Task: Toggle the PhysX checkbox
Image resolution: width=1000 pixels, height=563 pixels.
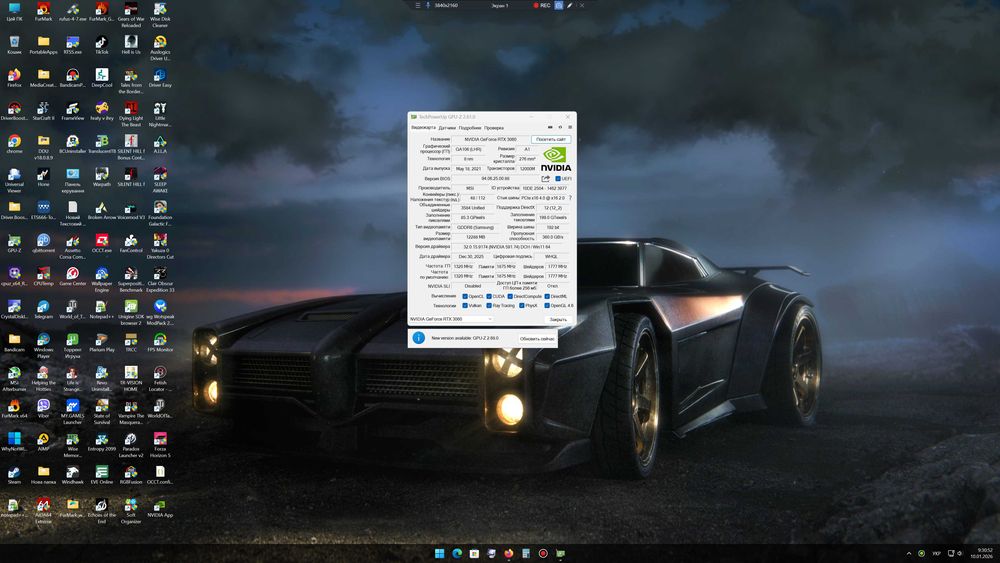Action: click(x=522, y=305)
